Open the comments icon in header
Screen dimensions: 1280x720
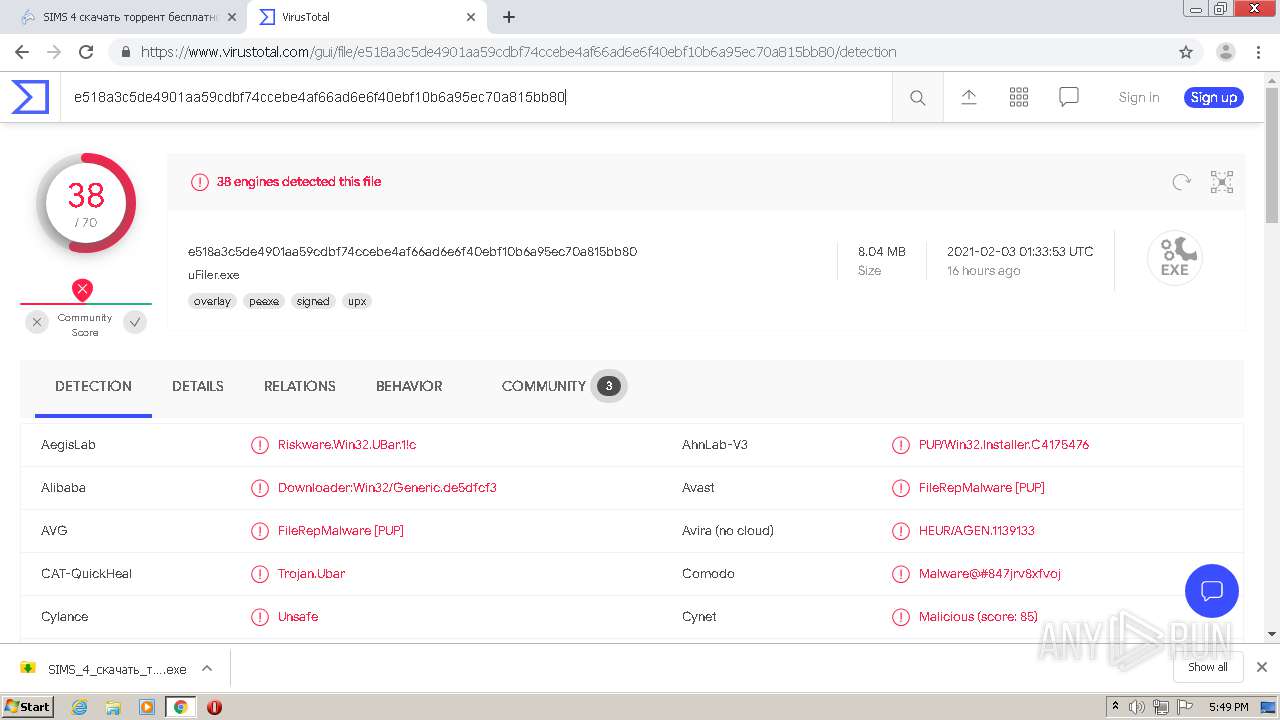point(1069,97)
